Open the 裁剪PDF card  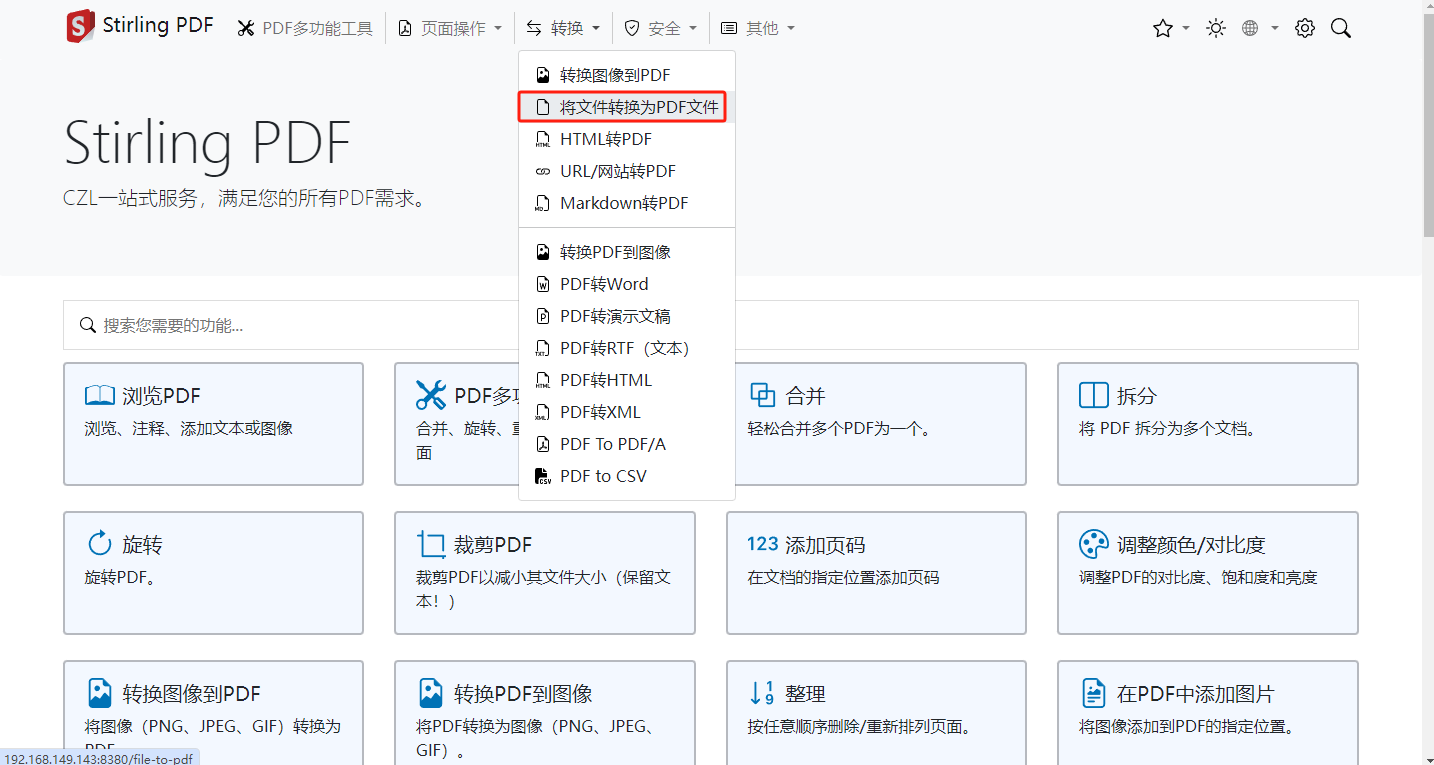point(545,573)
